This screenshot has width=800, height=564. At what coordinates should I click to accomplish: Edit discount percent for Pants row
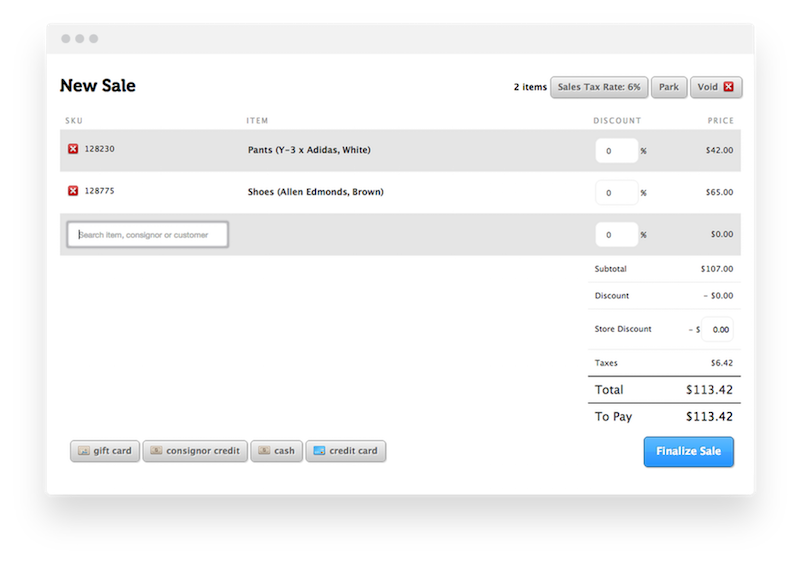616,151
